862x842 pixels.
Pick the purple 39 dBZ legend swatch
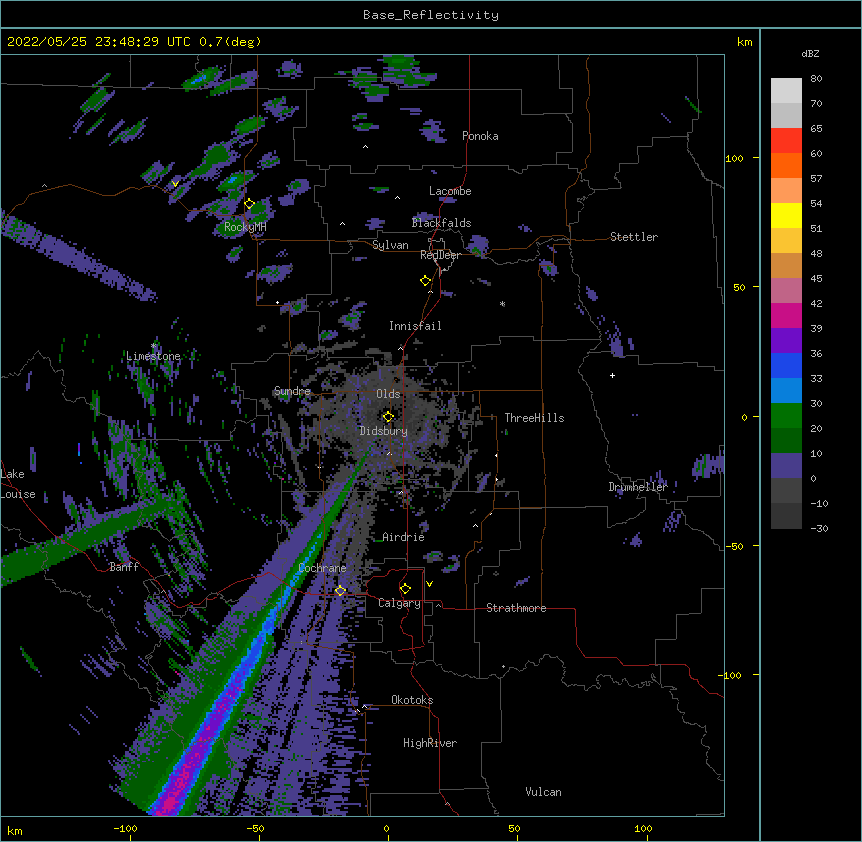point(786,341)
